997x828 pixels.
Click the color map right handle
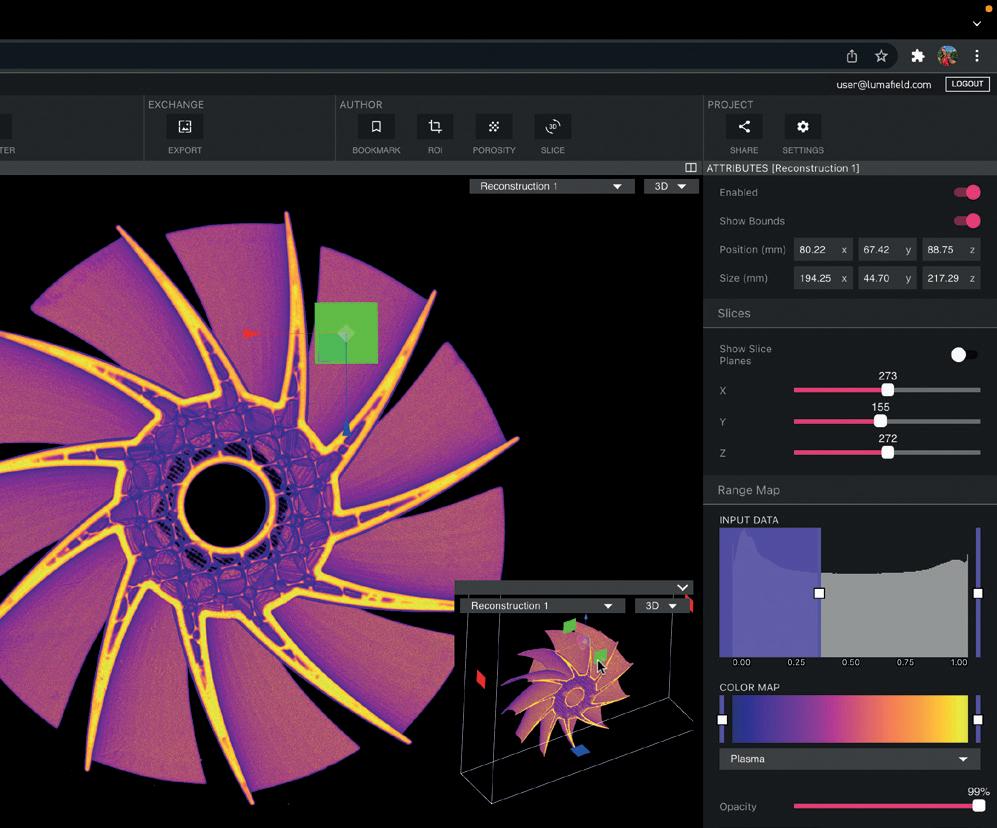point(978,720)
